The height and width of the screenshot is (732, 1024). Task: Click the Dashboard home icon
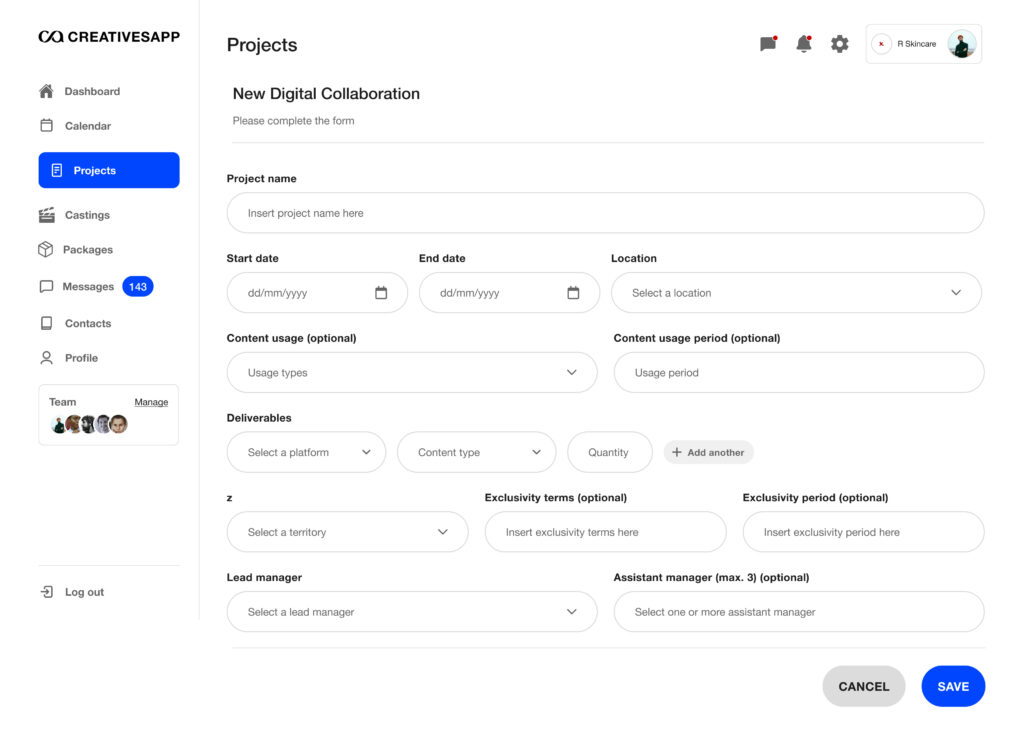[46, 91]
